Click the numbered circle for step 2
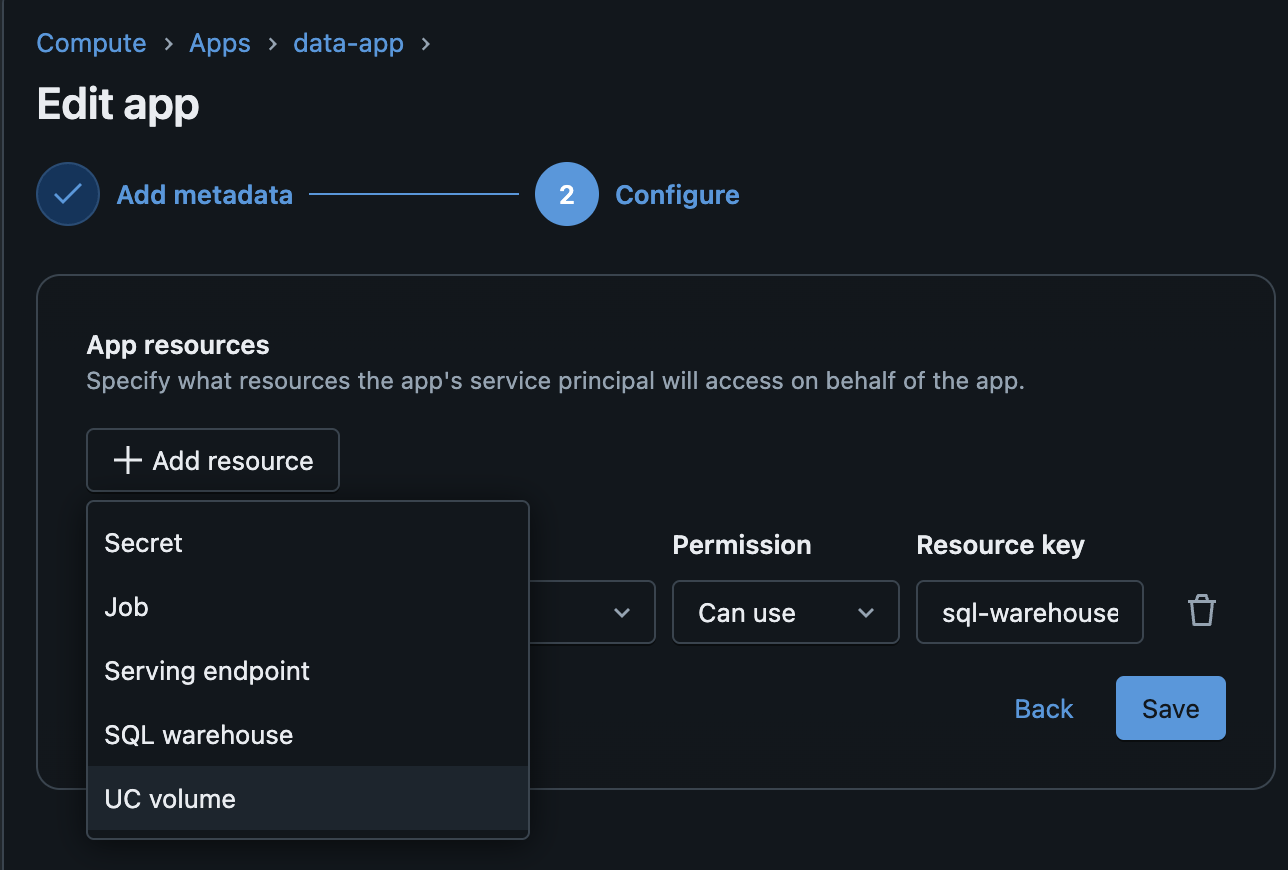Screen dimensions: 1288x870 point(566,194)
